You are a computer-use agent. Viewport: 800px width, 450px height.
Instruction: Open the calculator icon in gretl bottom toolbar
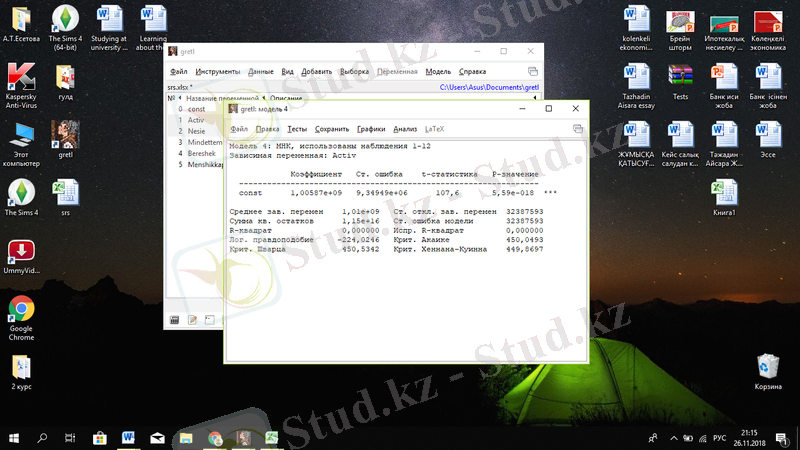tap(174, 320)
